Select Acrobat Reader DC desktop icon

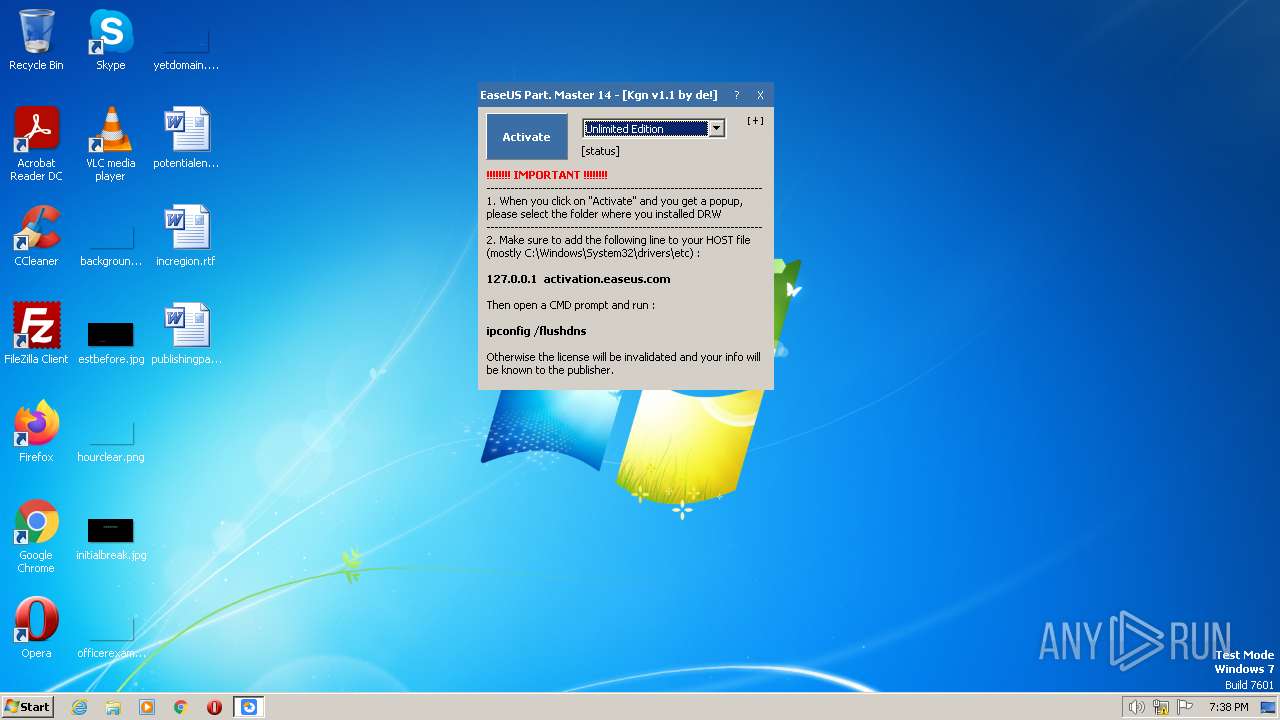click(x=36, y=144)
